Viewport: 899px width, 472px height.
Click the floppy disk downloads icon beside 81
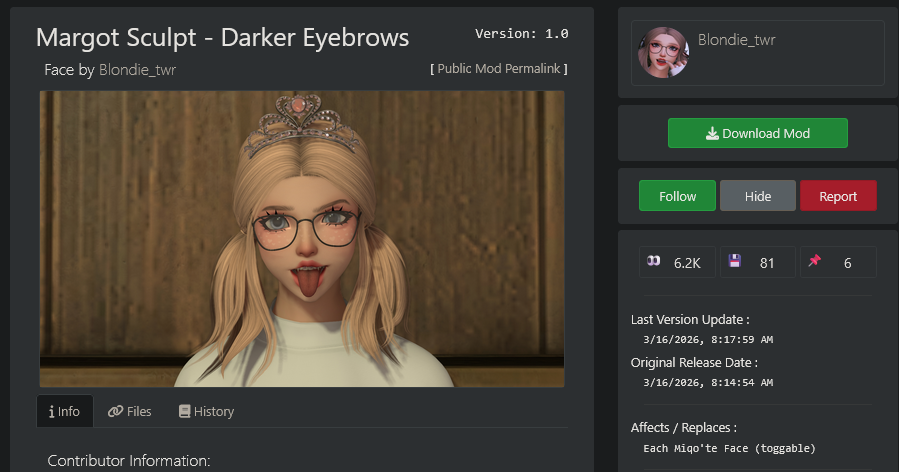[x=734, y=261]
